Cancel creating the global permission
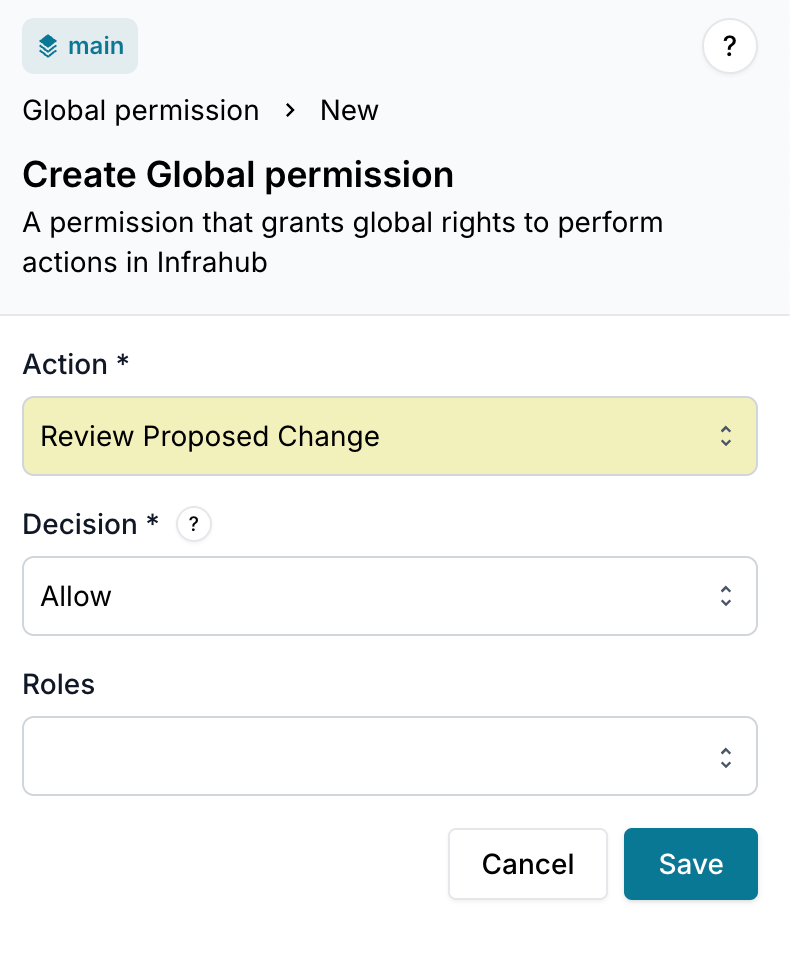The width and height of the screenshot is (790, 964). pos(528,864)
